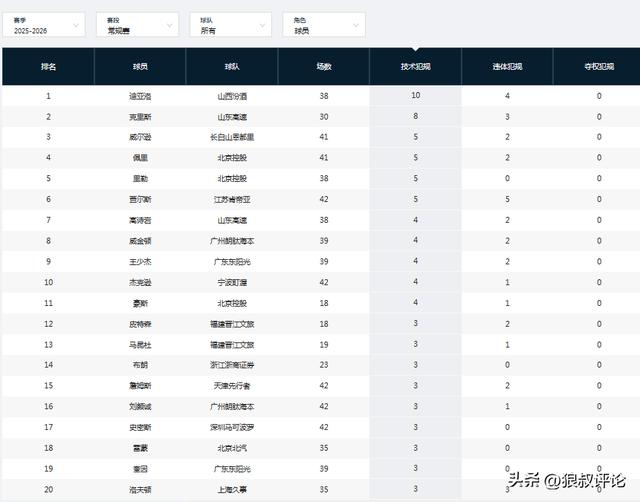
Task: Select player 威尔逊 in rank 3 row
Action: 140,137
